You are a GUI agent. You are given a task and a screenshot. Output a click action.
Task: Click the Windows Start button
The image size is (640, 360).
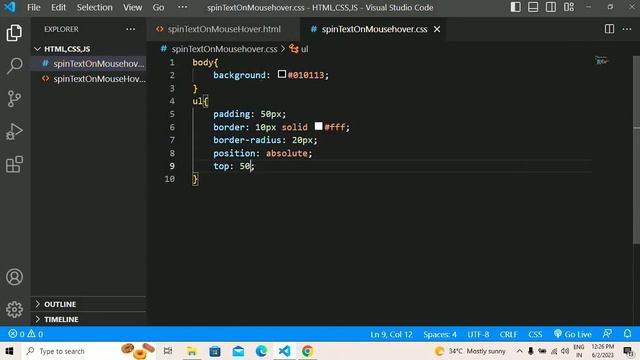[9, 351]
